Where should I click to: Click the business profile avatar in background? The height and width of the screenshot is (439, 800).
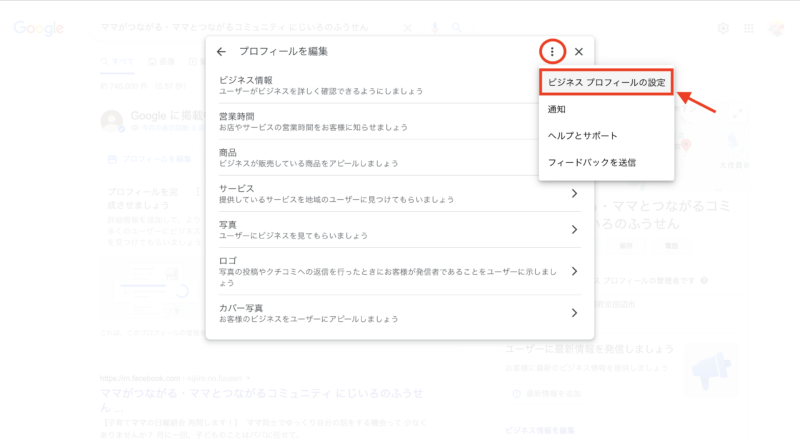(112, 121)
